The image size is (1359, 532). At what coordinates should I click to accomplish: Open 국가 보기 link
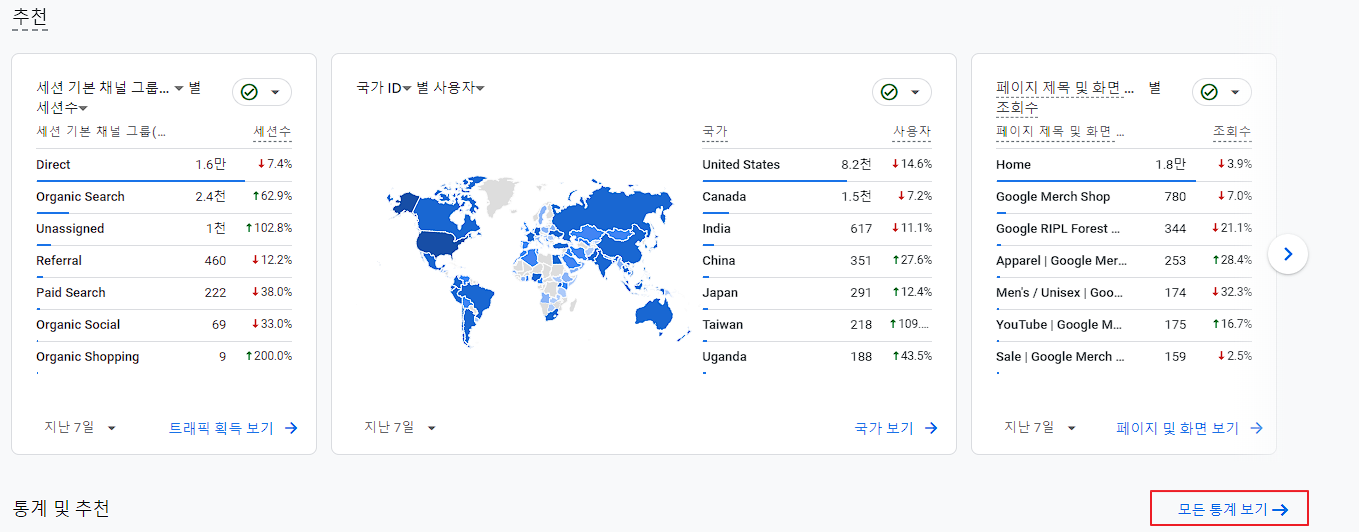[x=896, y=428]
